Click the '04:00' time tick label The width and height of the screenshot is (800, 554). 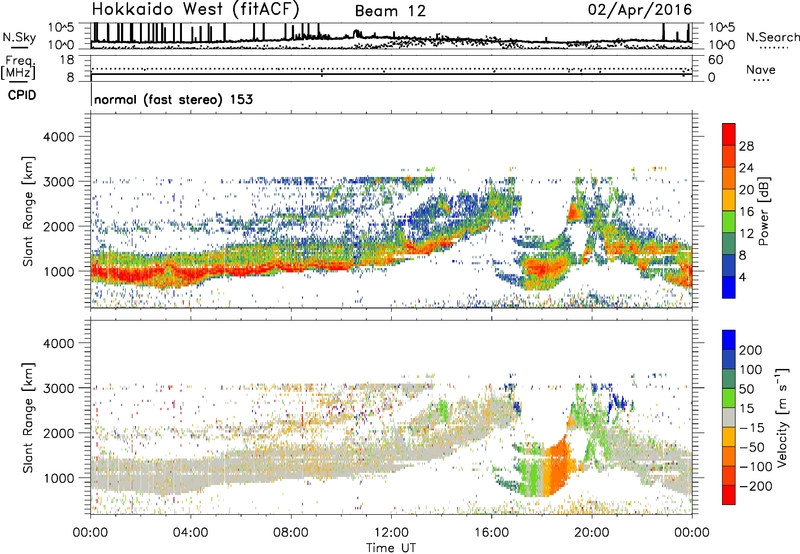coord(190,533)
